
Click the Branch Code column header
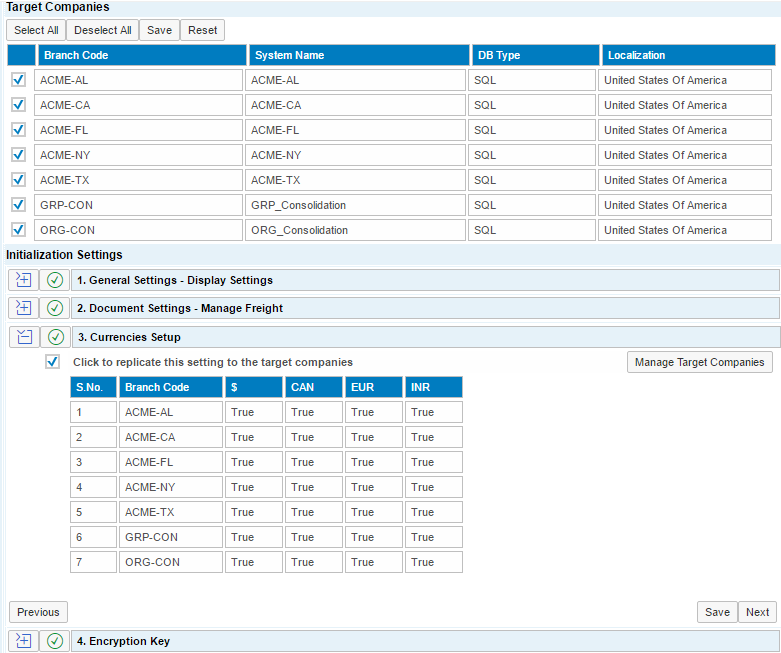tap(141, 55)
